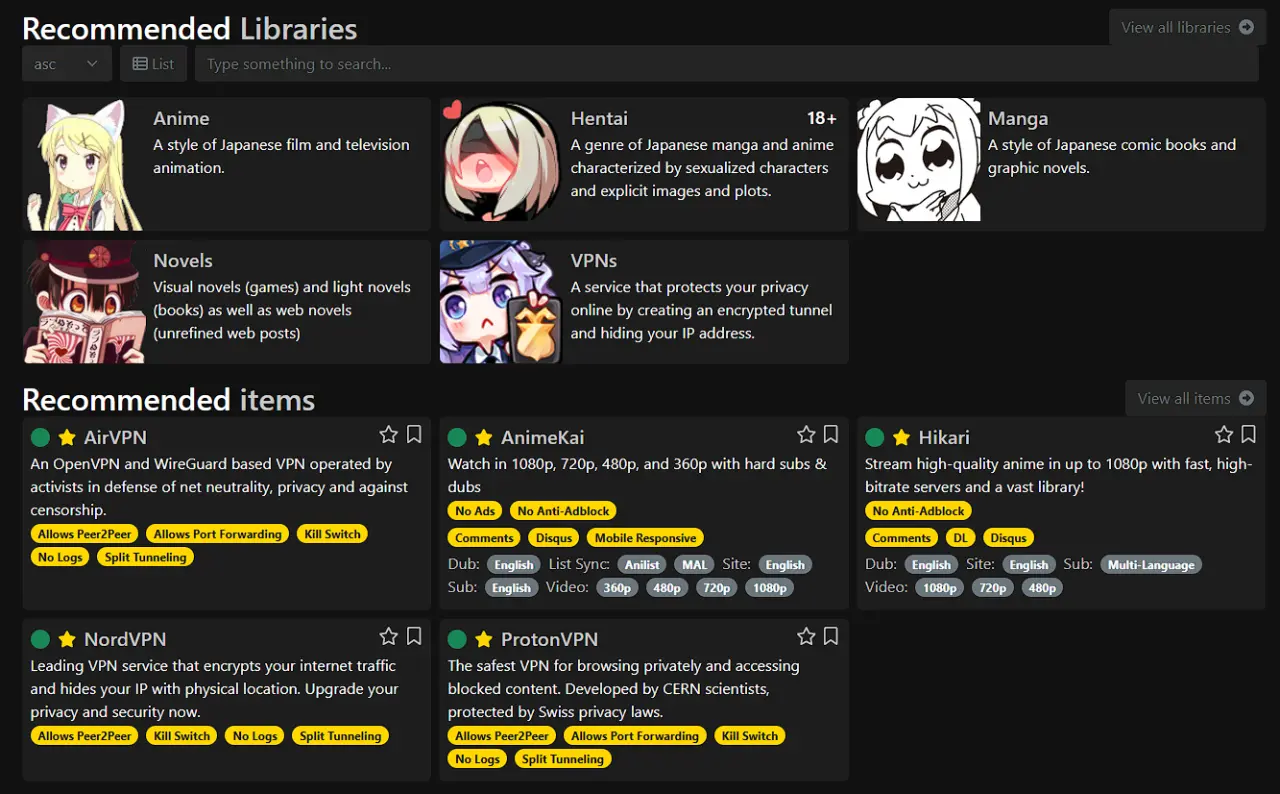The height and width of the screenshot is (794, 1280).
Task: Open the Novels library thumbnail
Action: point(84,302)
